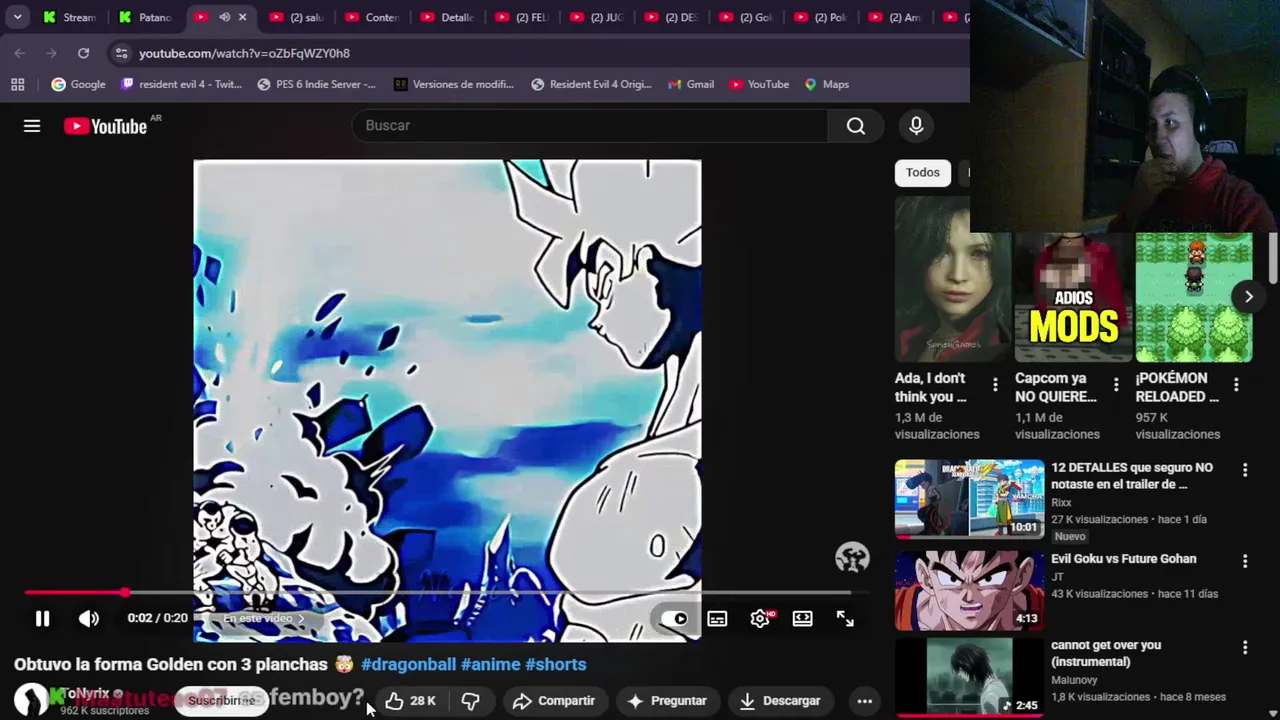Click the #anime hashtag
The image size is (1280, 720).
490,664
